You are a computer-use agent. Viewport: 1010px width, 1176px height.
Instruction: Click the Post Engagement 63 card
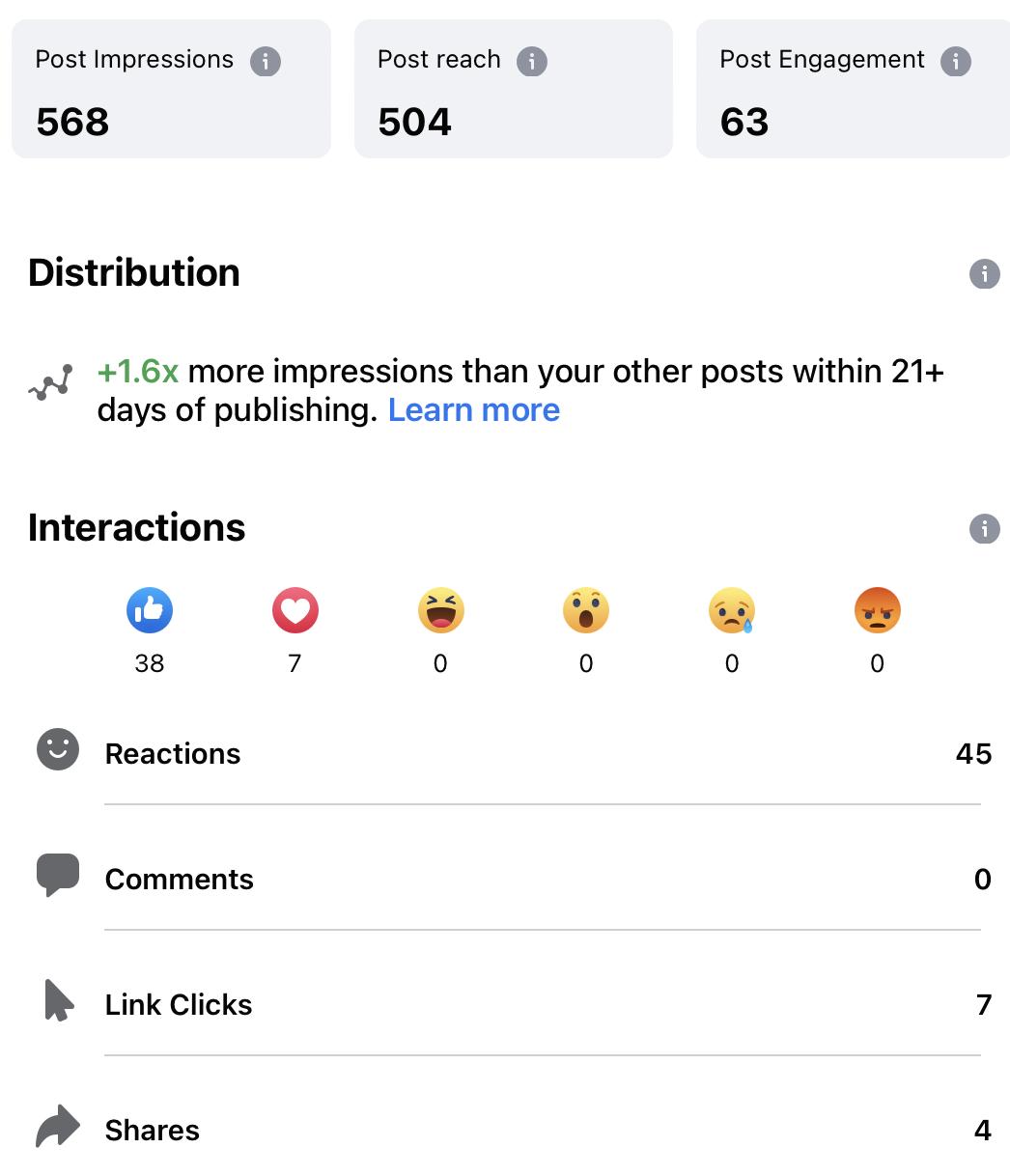pos(852,89)
